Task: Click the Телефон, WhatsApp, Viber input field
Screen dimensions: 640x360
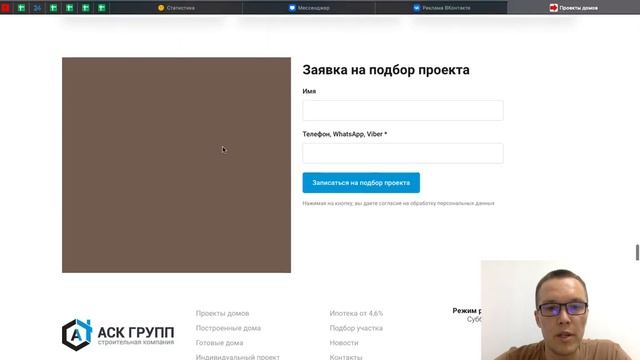Action: pyautogui.click(x=403, y=153)
